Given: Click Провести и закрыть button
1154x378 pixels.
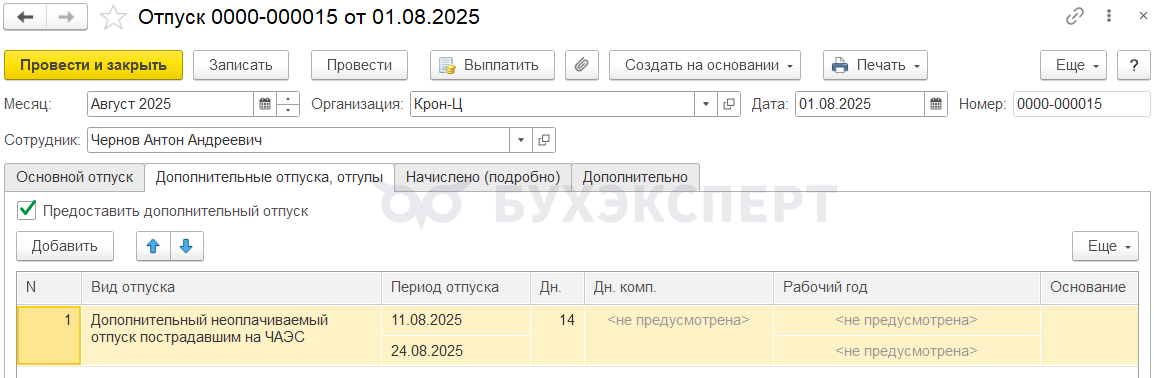Looking at the screenshot, I should coord(93,65).
